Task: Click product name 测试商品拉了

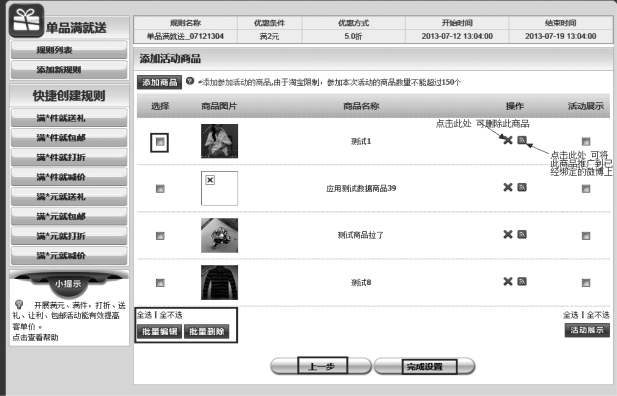Action: [361, 235]
